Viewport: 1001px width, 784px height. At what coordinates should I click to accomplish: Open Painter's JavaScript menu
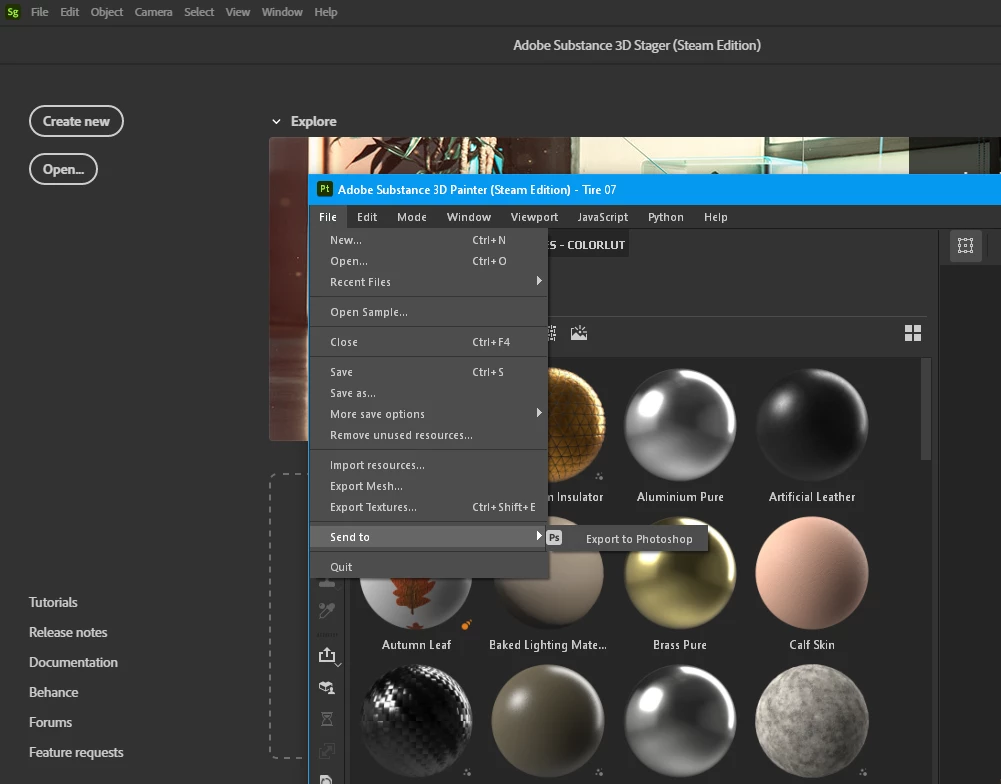(x=603, y=217)
